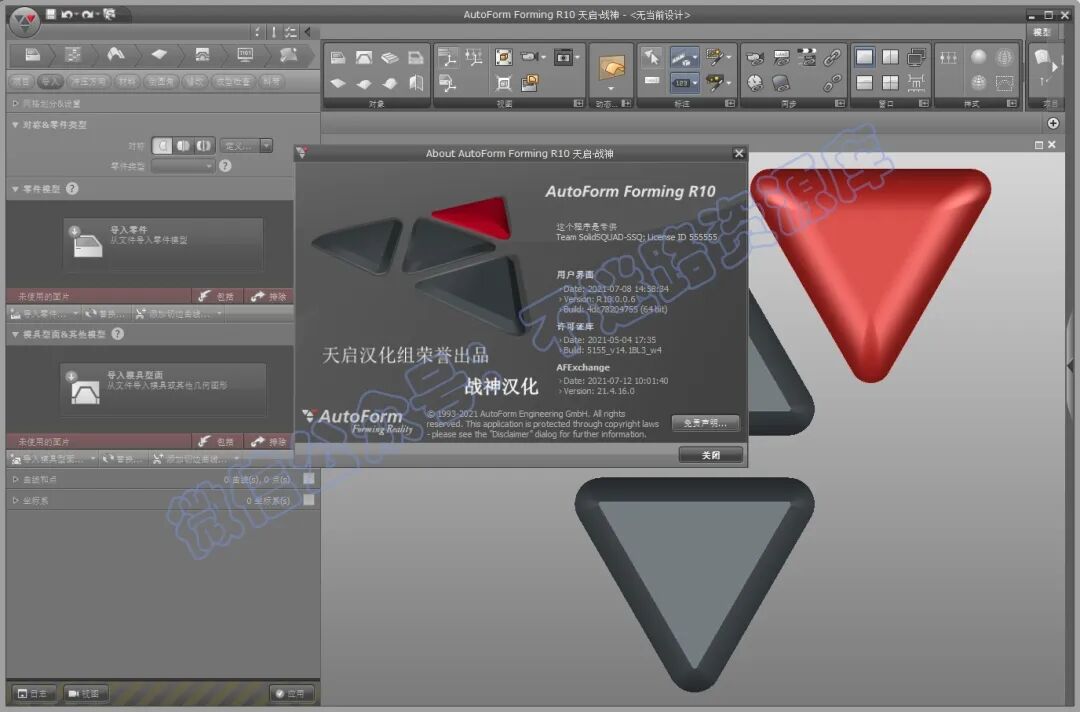
Task: Select the two-column window layout icon
Action: tap(890, 57)
